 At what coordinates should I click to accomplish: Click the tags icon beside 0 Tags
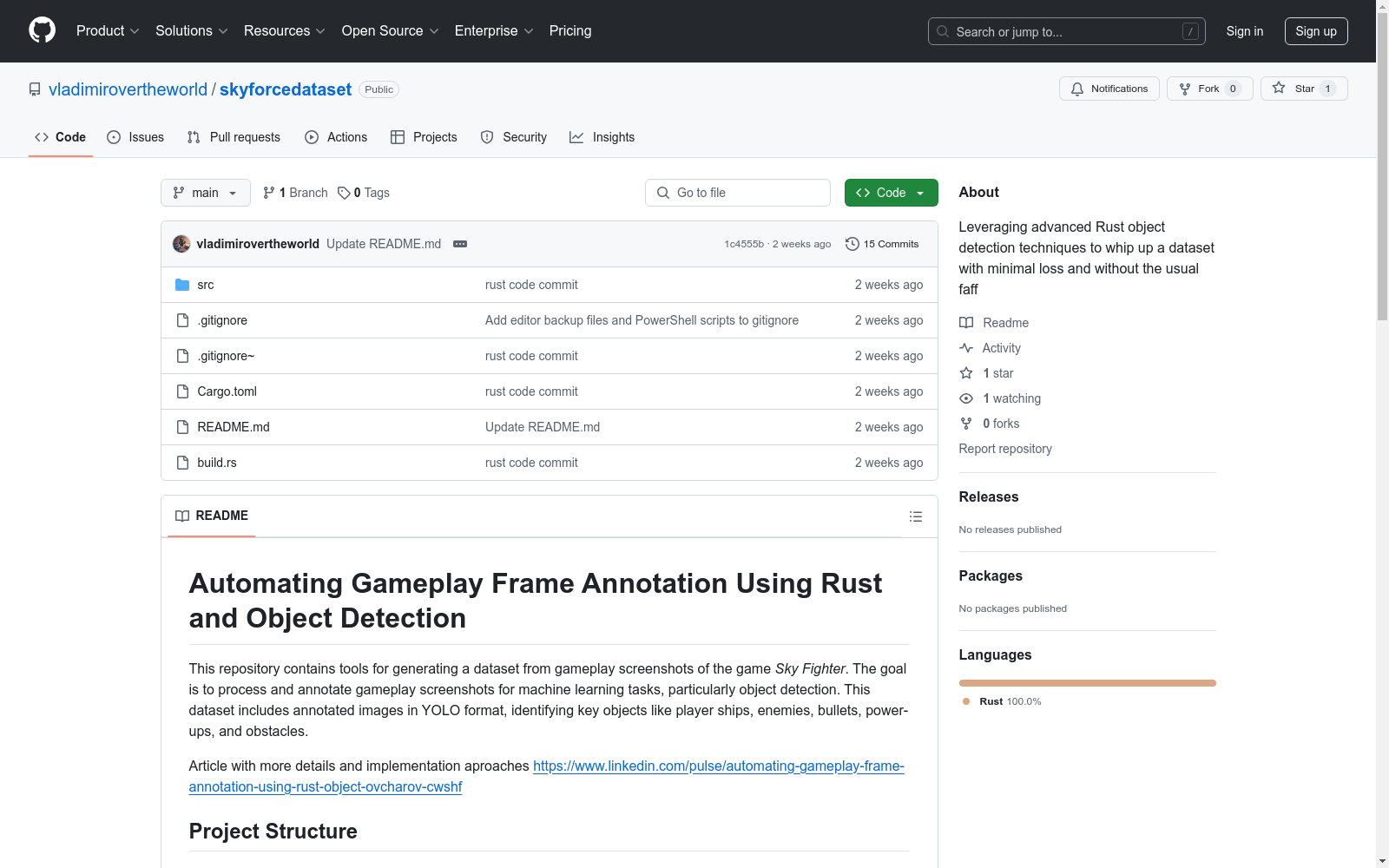pos(344,193)
